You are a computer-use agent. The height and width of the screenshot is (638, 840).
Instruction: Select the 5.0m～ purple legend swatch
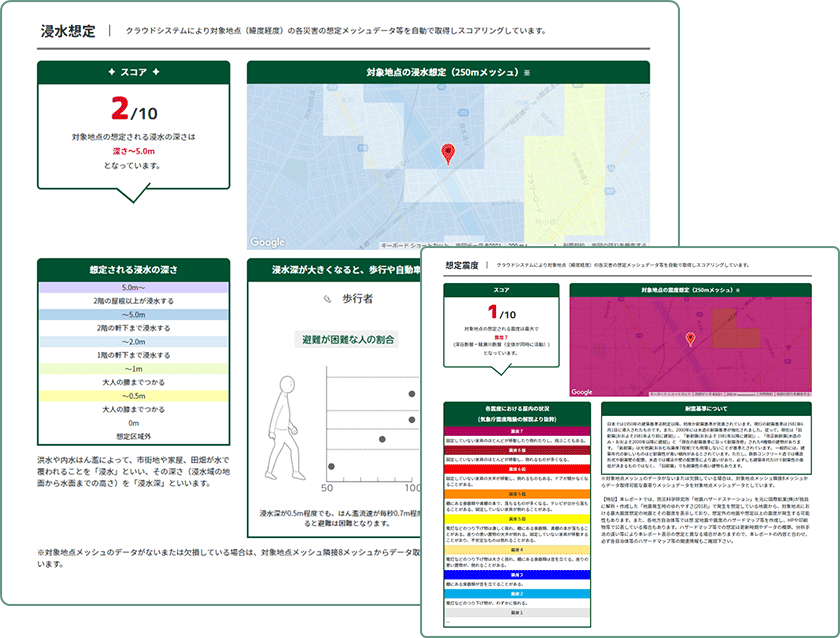click(x=133, y=288)
